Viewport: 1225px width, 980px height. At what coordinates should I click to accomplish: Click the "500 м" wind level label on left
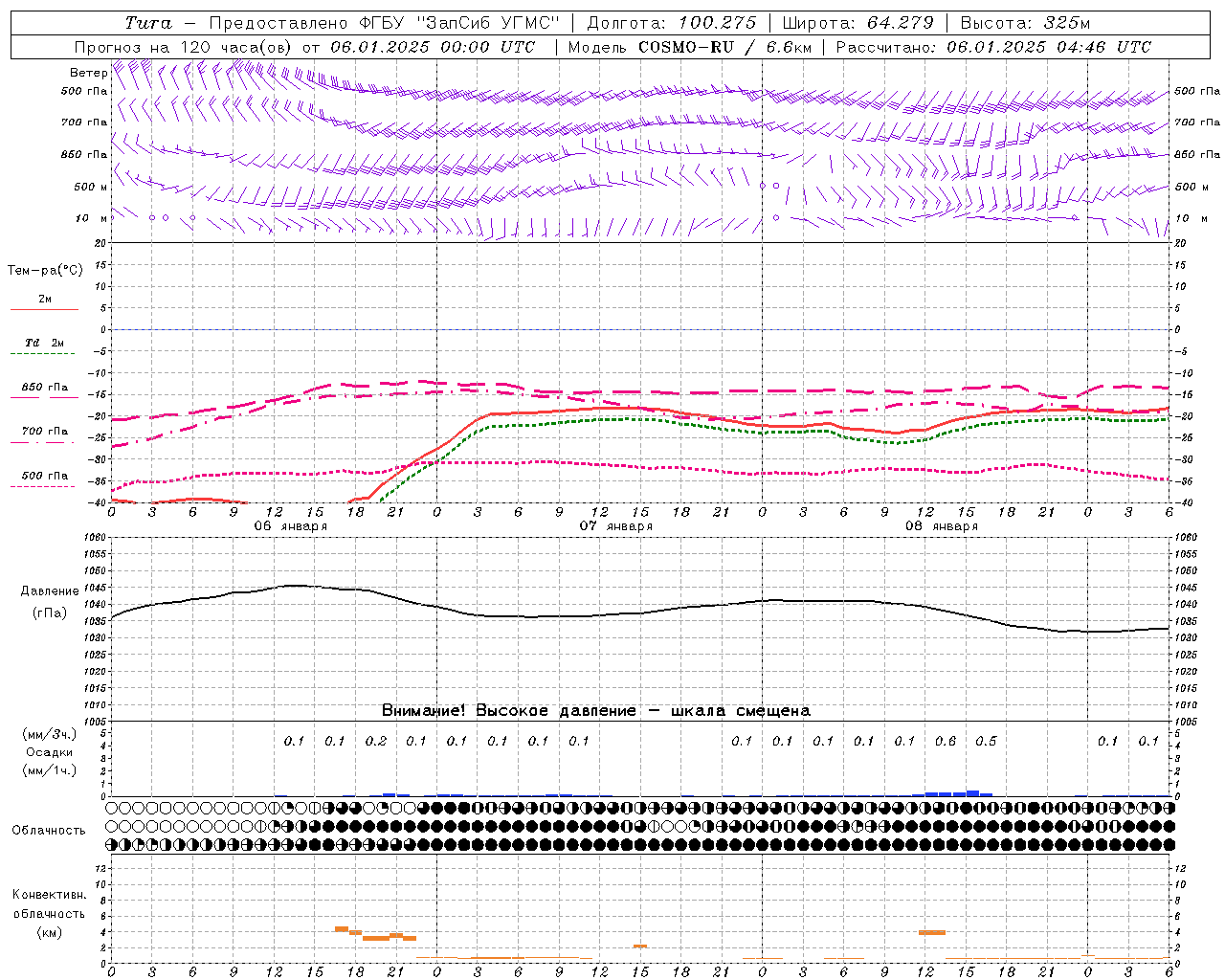pos(91,187)
